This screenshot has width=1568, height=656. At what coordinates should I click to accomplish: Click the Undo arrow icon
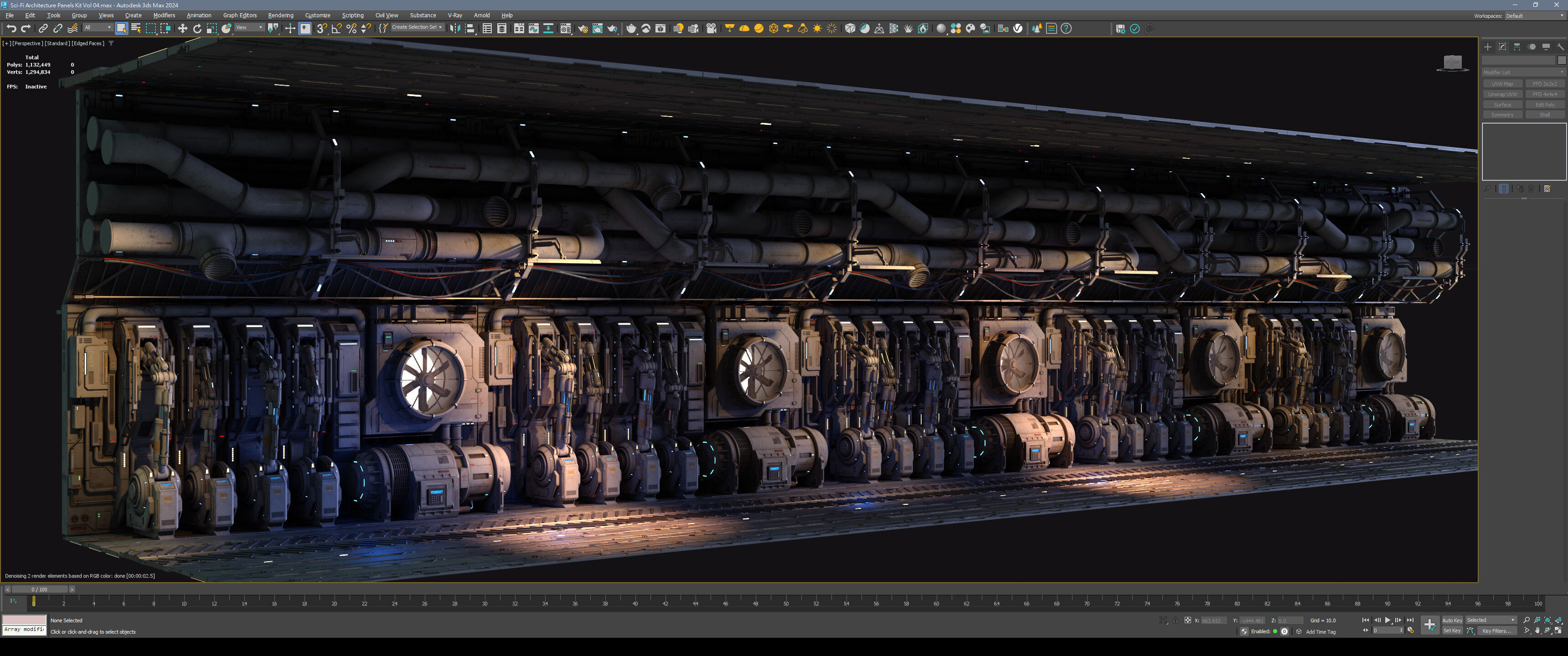tap(11, 29)
